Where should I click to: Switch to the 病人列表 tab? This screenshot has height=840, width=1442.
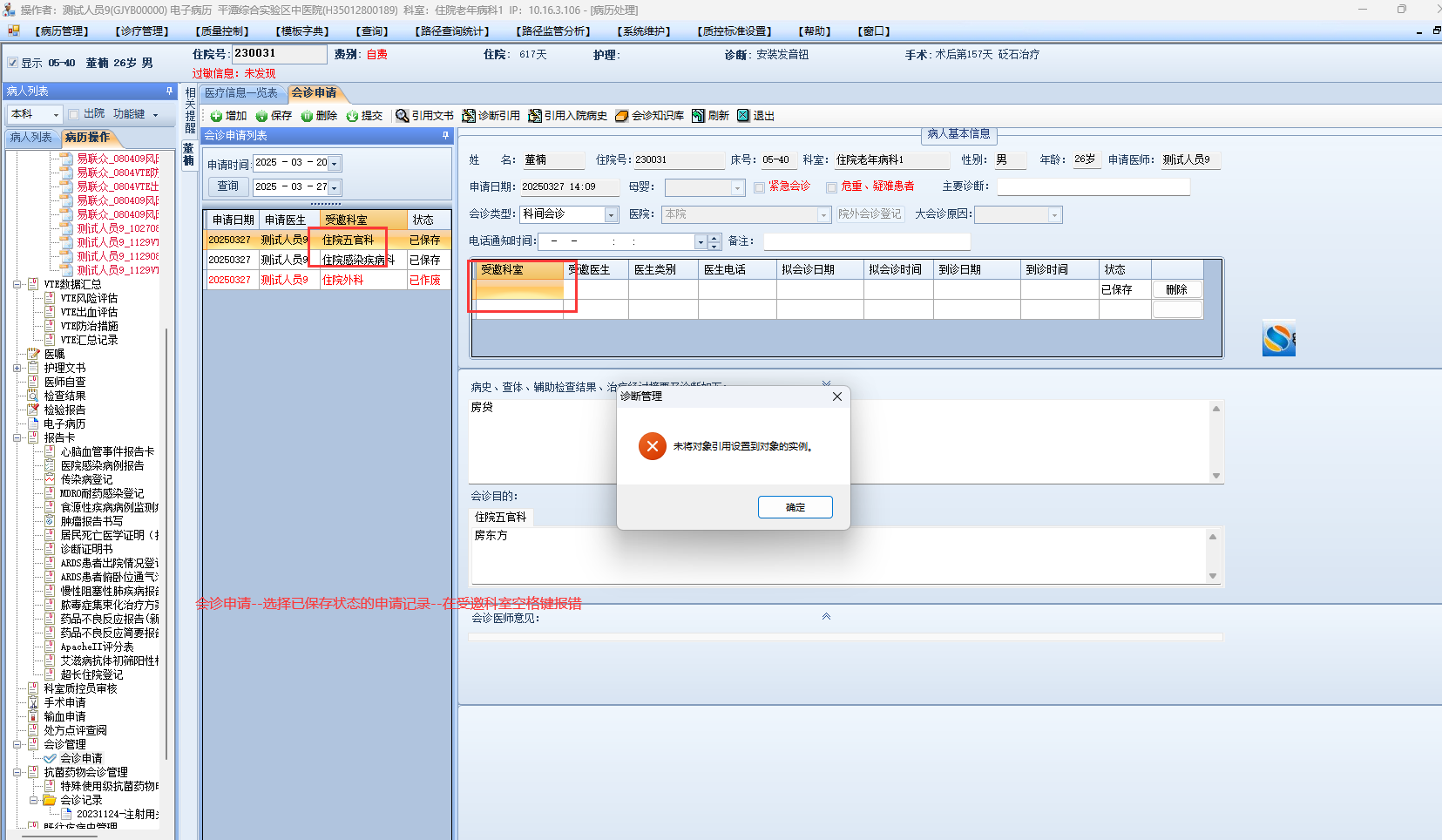coord(31,138)
